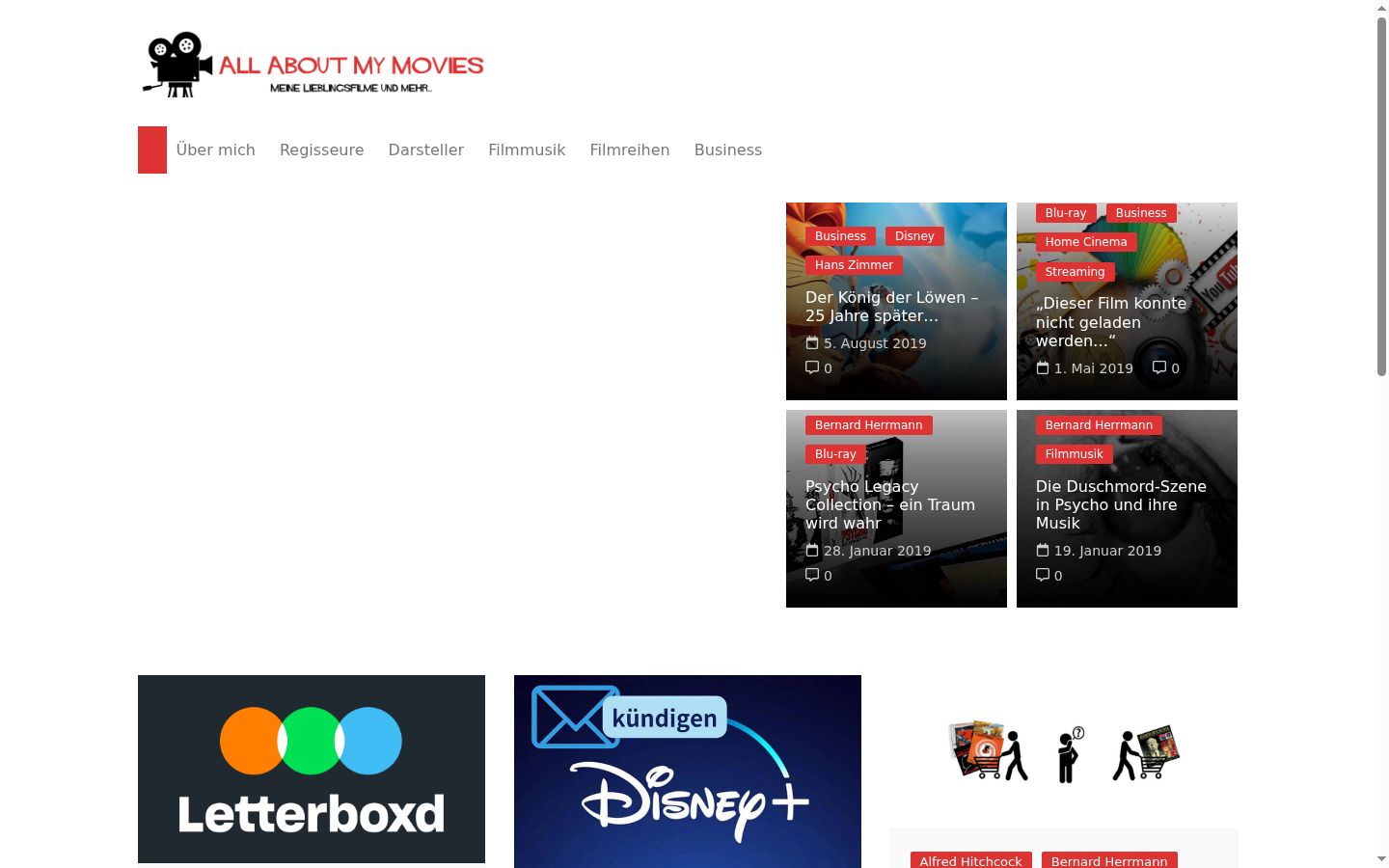Click the date '1. Mai 2019'
The image size is (1389, 868).
pos(1094,368)
